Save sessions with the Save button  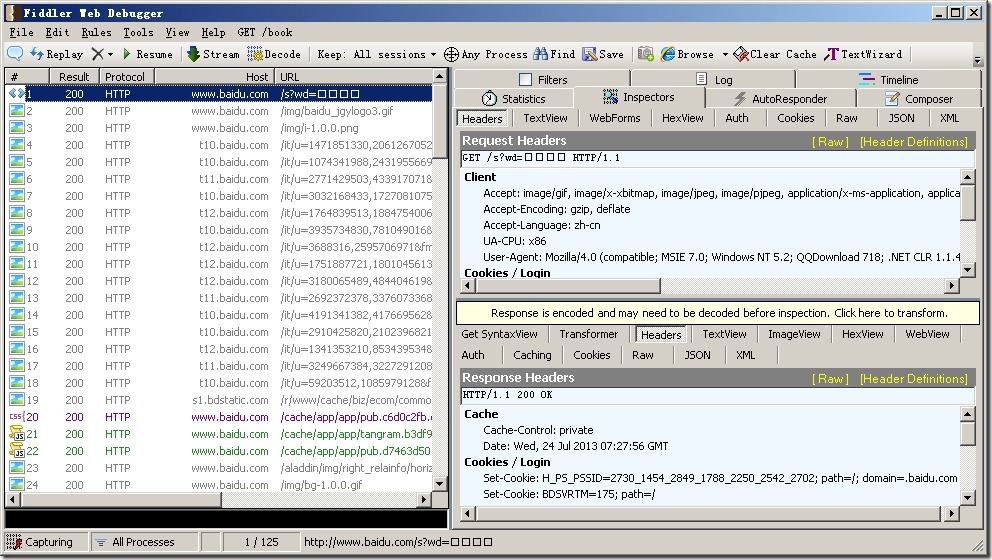[x=603, y=54]
